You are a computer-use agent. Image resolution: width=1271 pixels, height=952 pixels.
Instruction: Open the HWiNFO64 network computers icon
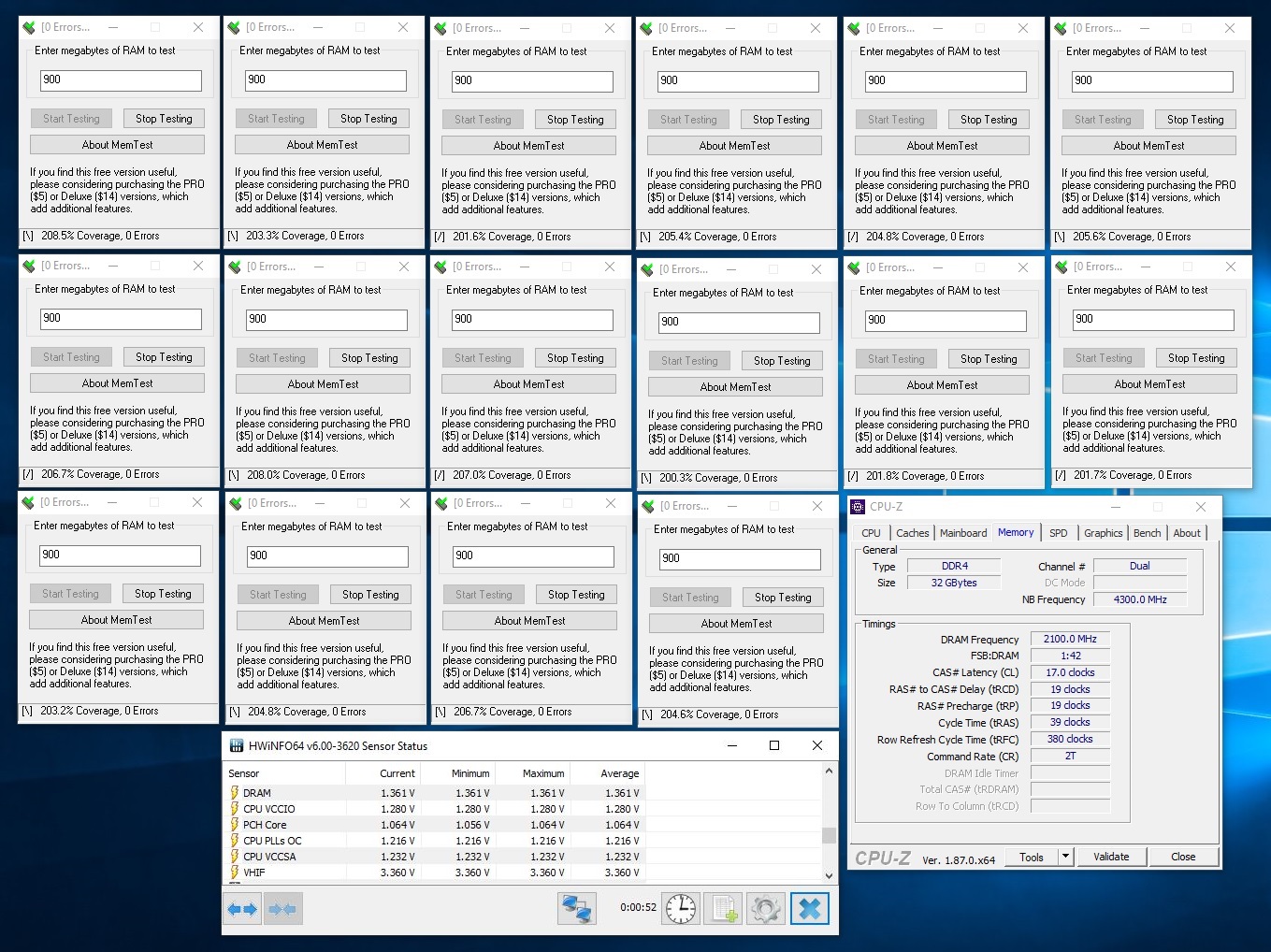(577, 909)
